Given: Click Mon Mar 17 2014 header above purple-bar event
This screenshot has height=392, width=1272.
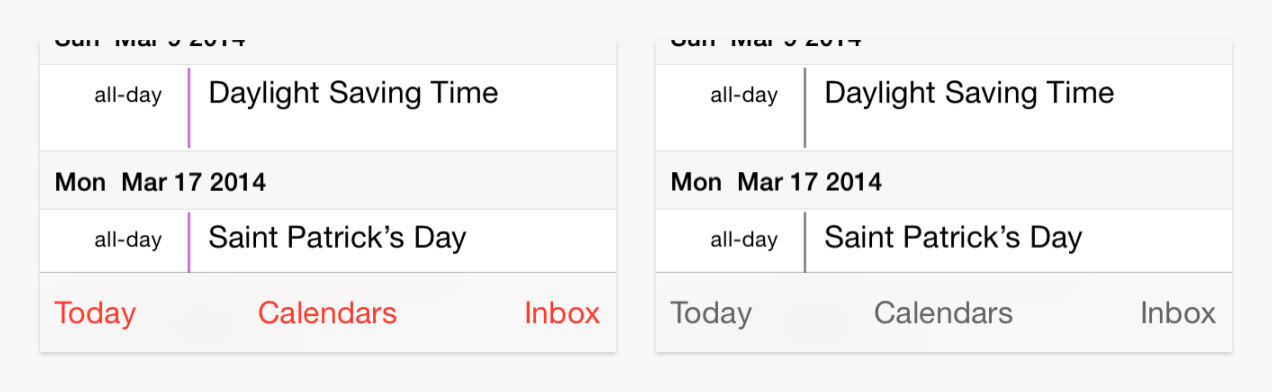Looking at the screenshot, I should [160, 182].
